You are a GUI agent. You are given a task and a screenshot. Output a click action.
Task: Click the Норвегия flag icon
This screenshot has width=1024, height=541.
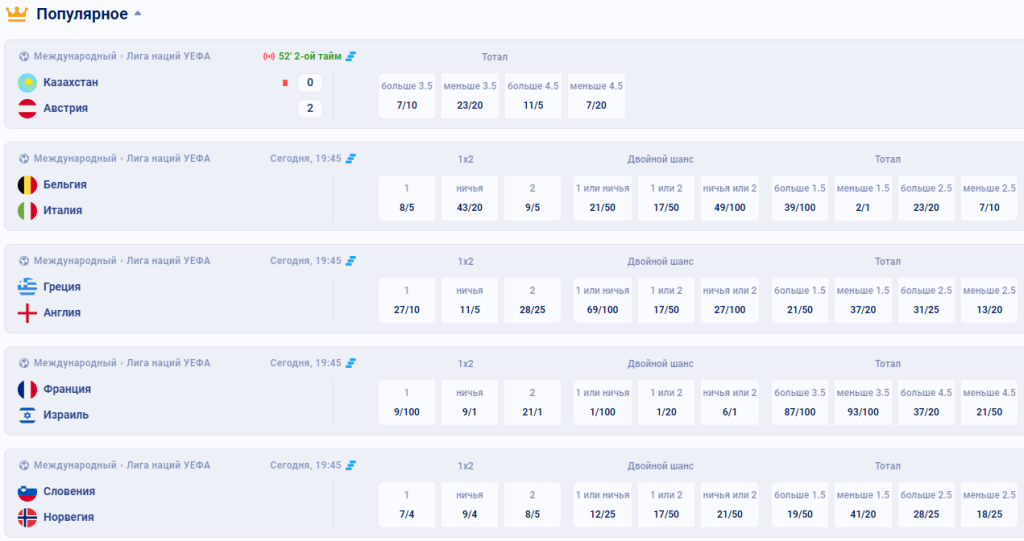pyautogui.click(x=27, y=517)
